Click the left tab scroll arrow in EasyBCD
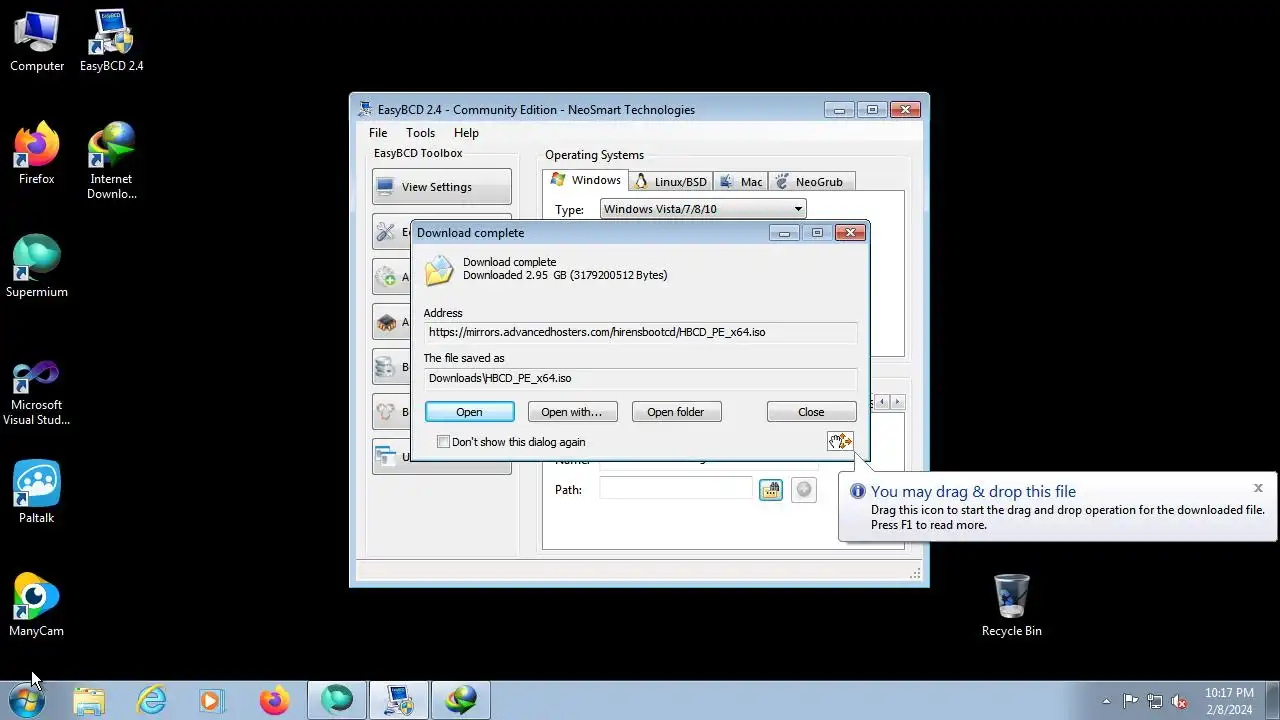The image size is (1280, 720). coord(881,402)
